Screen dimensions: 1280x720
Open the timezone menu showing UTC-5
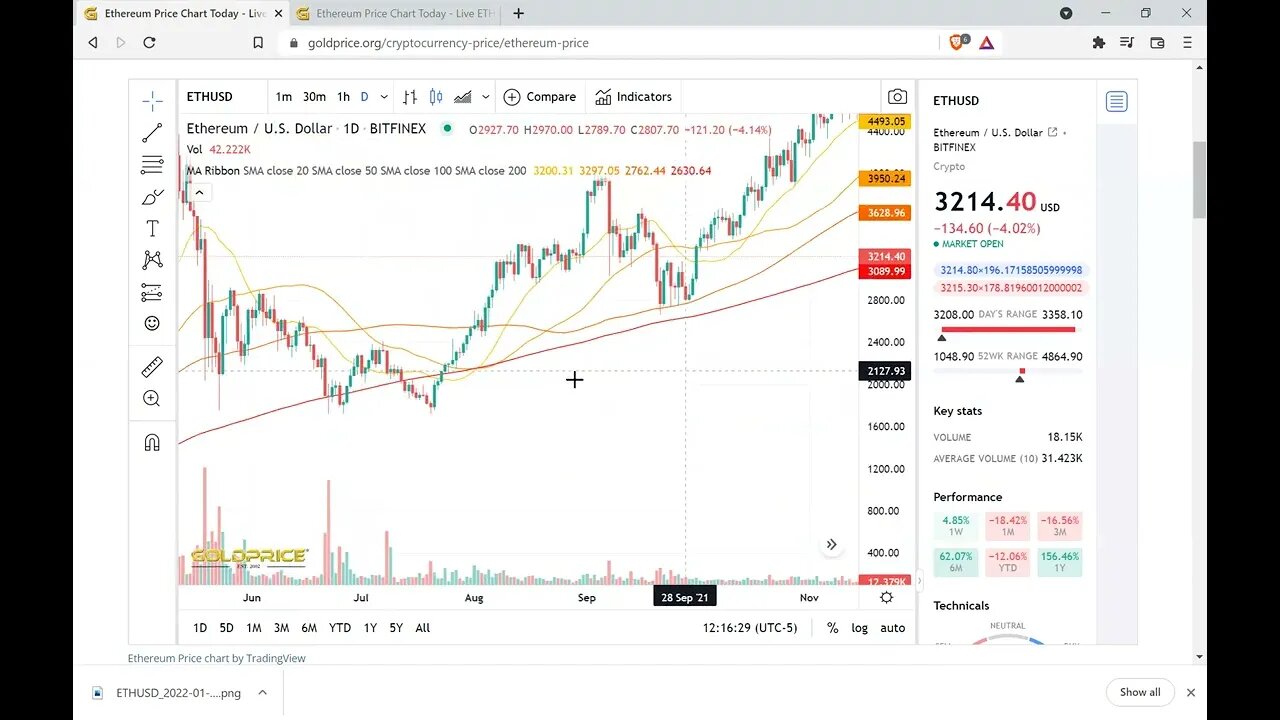click(750, 628)
